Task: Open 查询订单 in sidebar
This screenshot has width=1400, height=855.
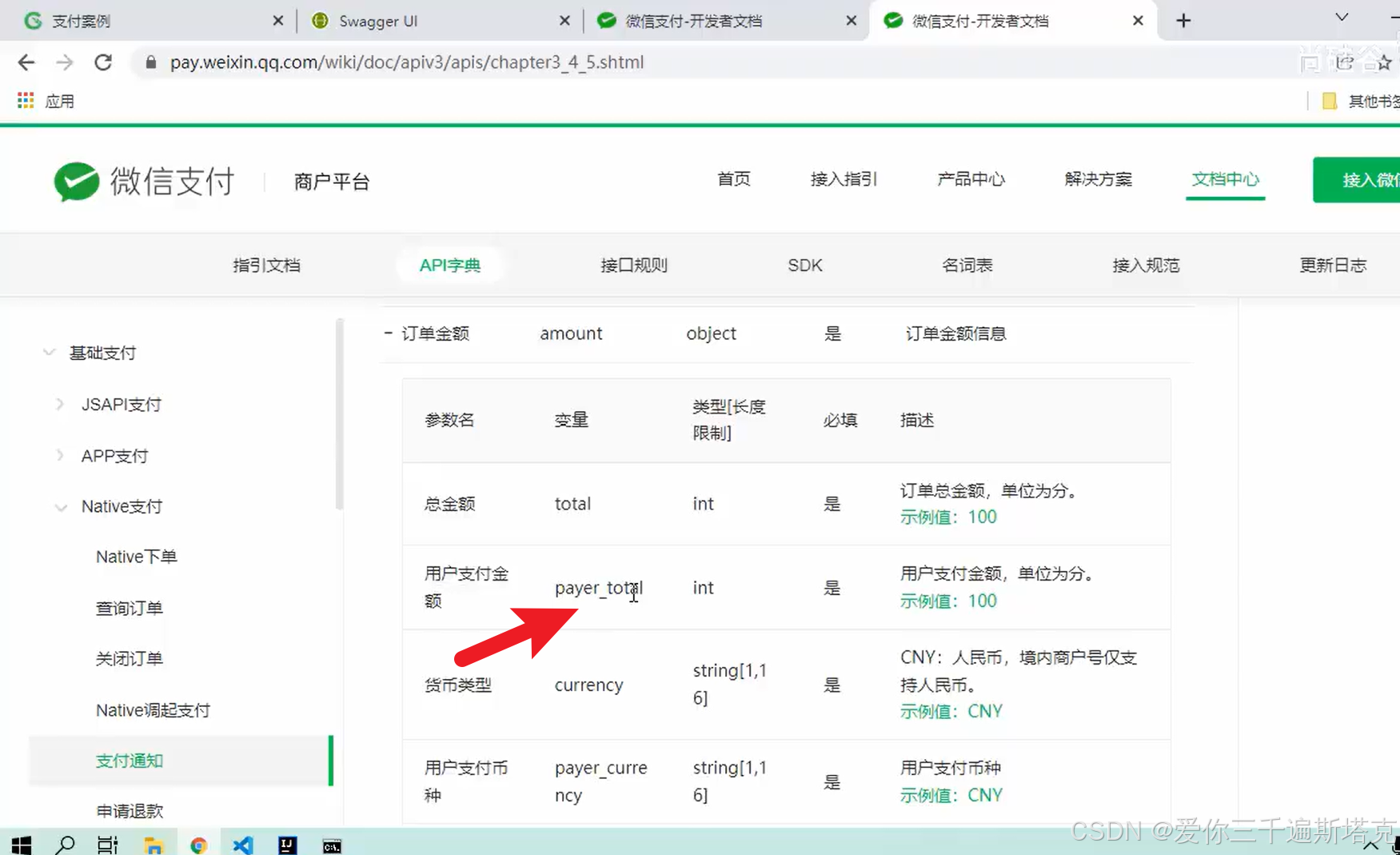Action: [129, 609]
